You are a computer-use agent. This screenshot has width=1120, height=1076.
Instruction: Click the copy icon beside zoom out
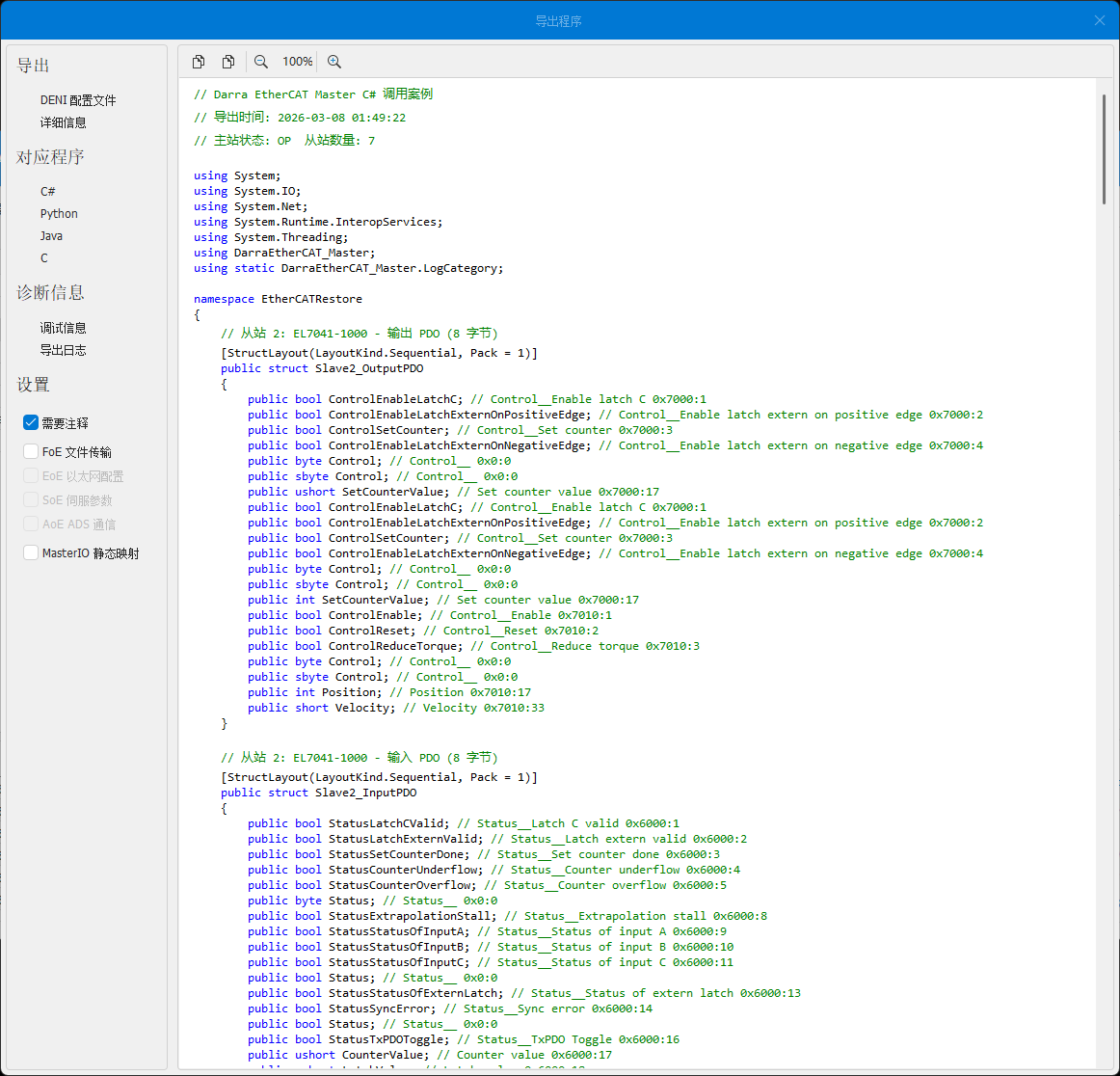point(228,62)
